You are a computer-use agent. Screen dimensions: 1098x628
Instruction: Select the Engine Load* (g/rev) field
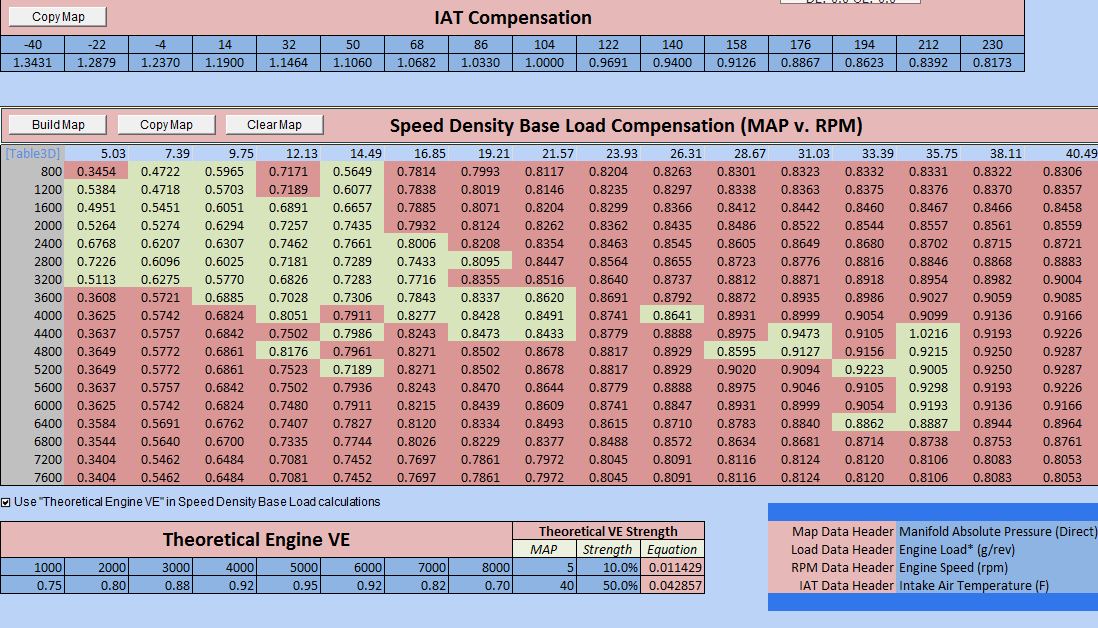(996, 549)
